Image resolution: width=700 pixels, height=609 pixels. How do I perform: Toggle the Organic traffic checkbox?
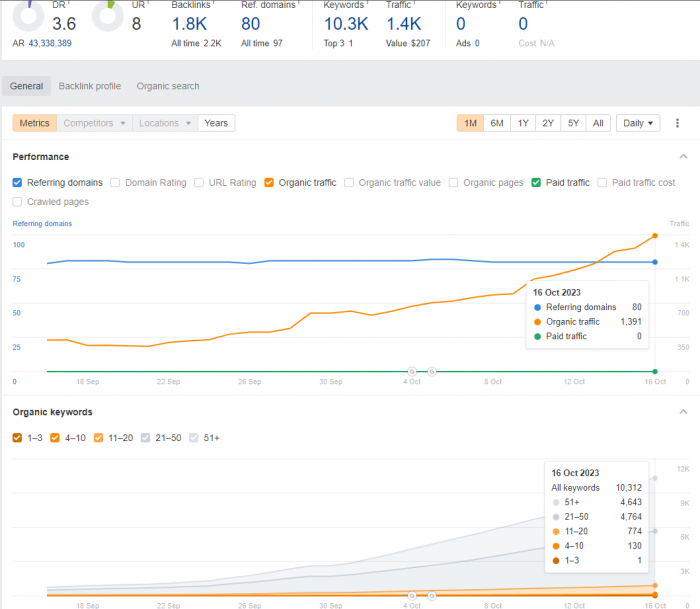[269, 183]
